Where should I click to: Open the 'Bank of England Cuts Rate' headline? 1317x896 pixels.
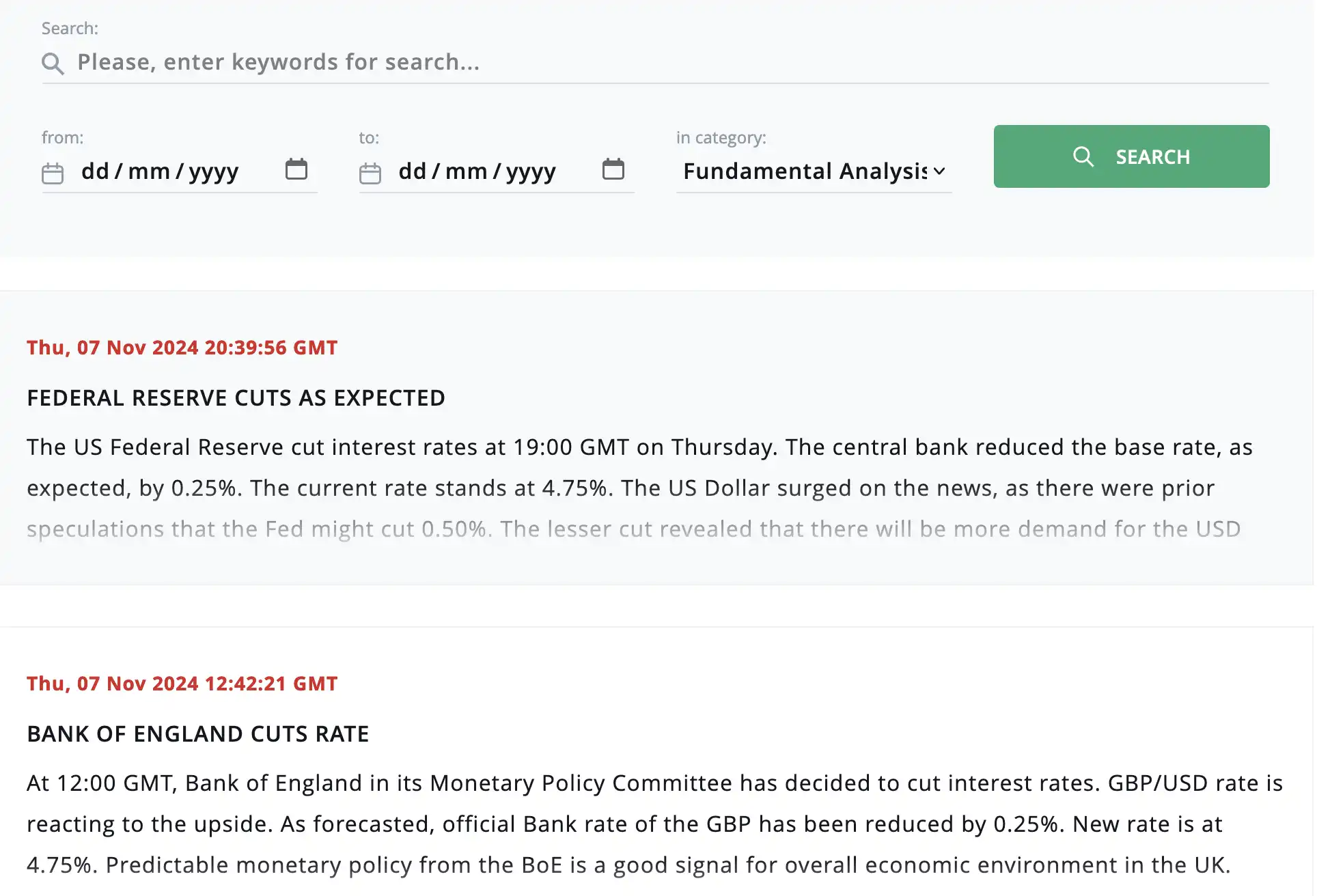click(197, 734)
